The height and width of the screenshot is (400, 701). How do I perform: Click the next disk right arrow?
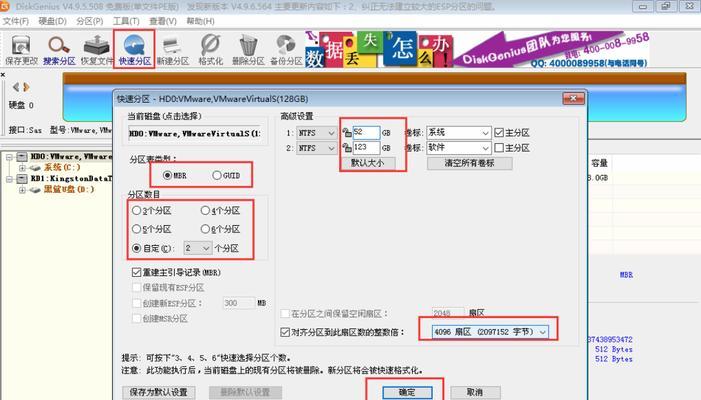pos(26,87)
